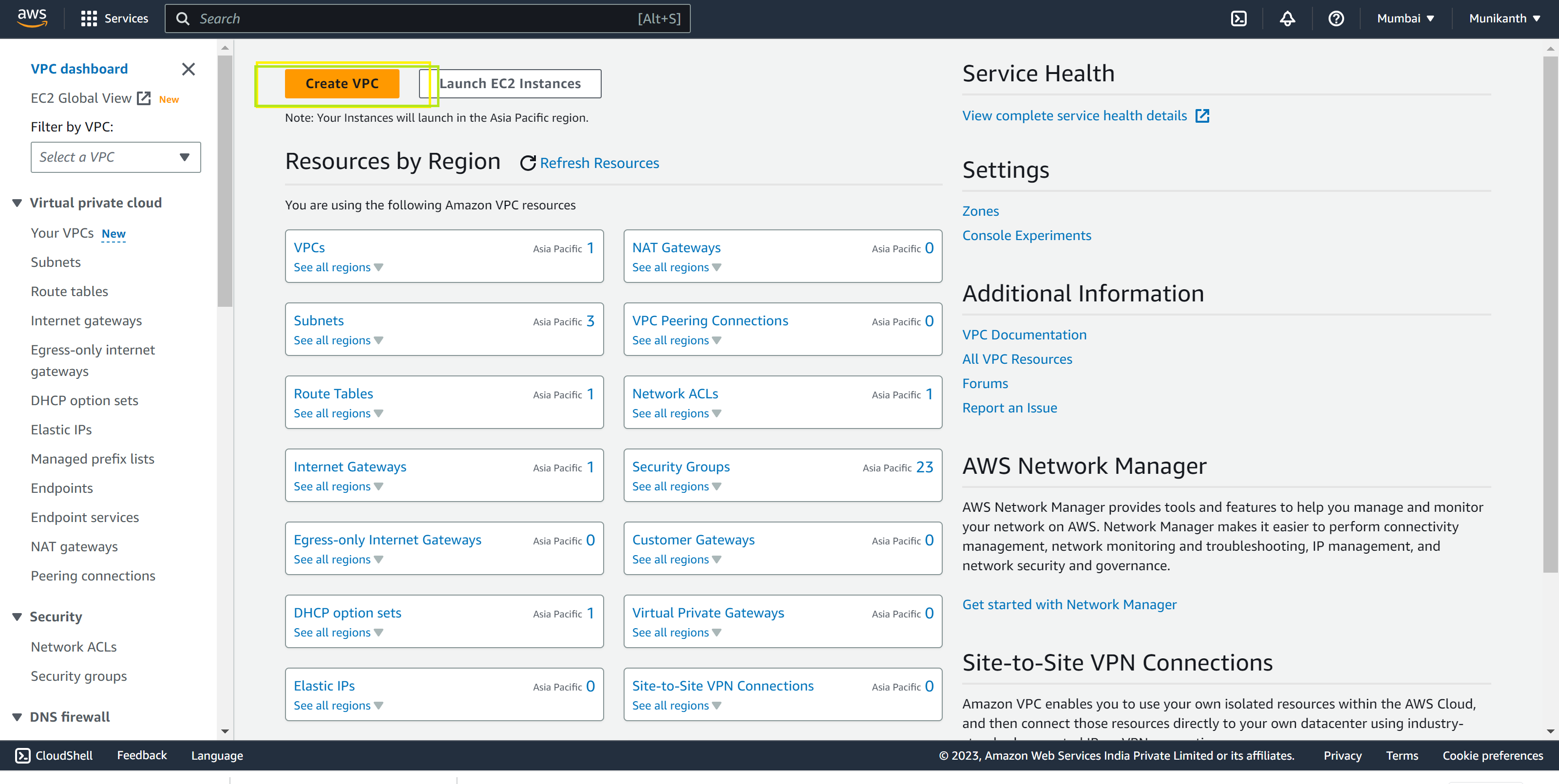The width and height of the screenshot is (1559, 784).
Task: Collapse the Security section in sidebar
Action: 17,616
